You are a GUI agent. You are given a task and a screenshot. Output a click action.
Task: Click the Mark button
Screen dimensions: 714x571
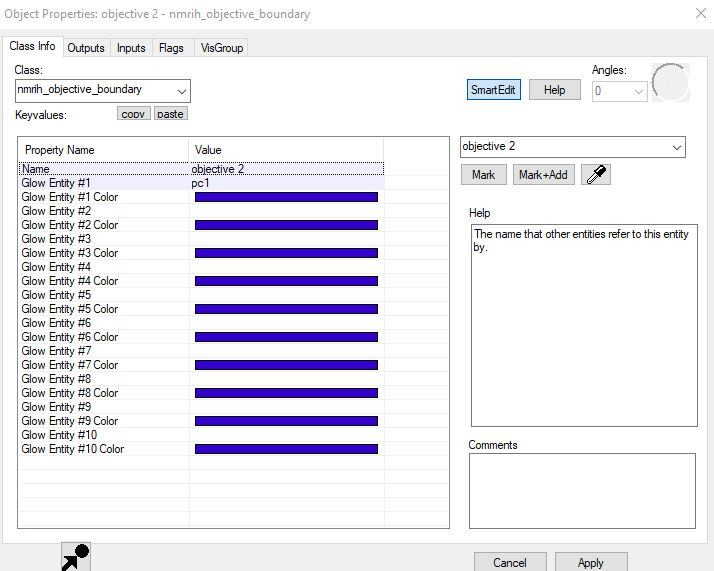click(484, 175)
